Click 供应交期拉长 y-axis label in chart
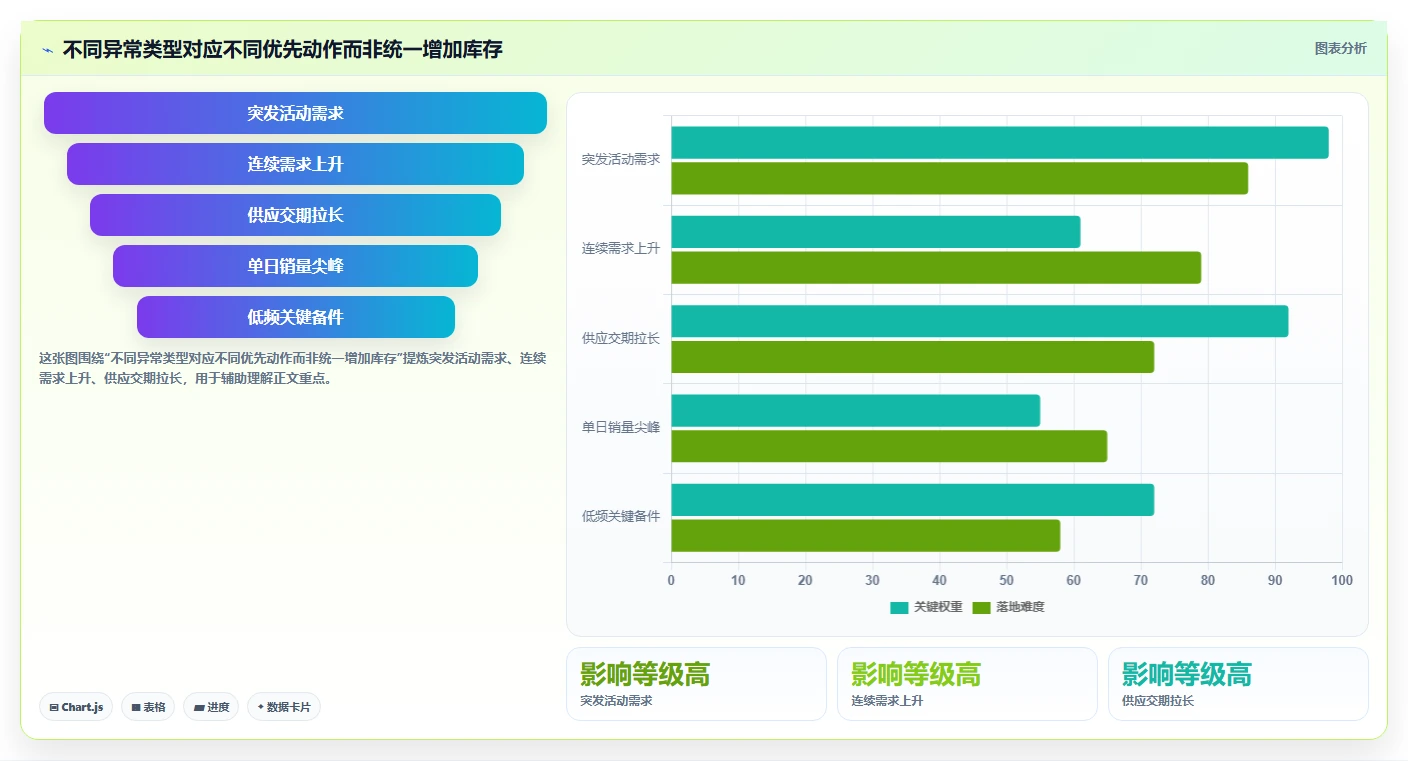The image size is (1408, 761). tap(621, 339)
